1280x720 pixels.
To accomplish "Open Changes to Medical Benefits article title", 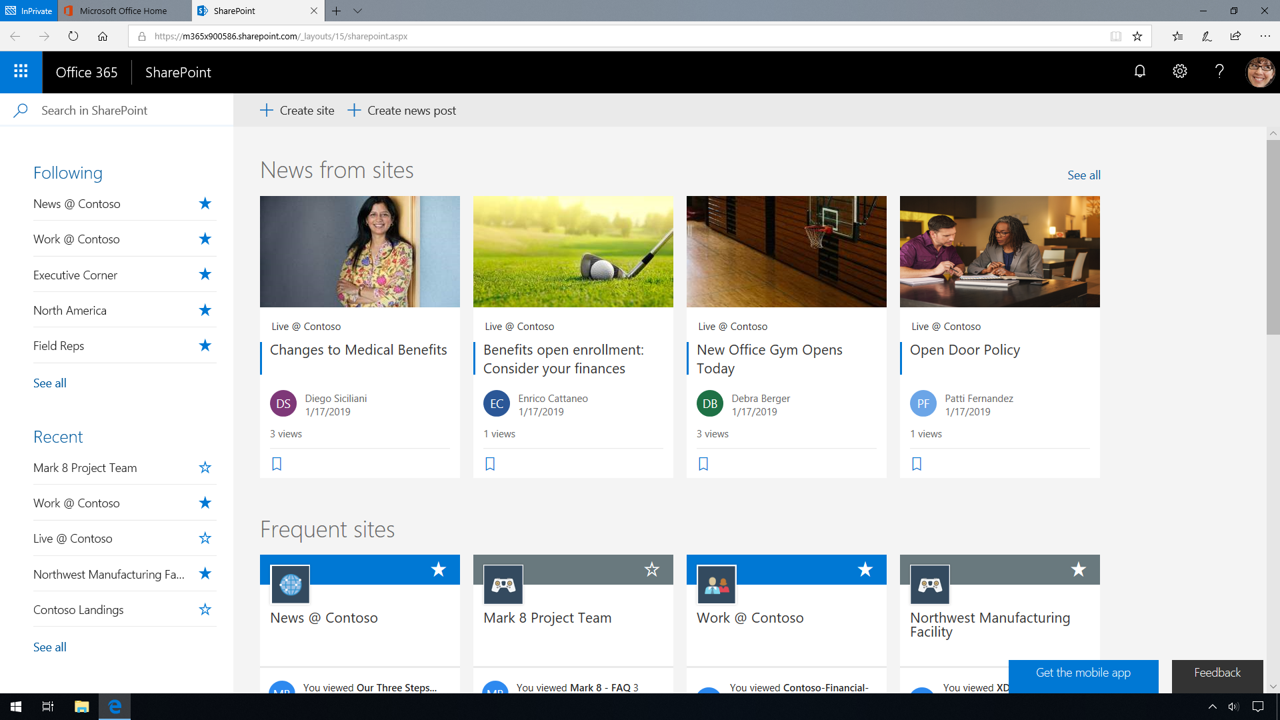I will click(x=358, y=350).
